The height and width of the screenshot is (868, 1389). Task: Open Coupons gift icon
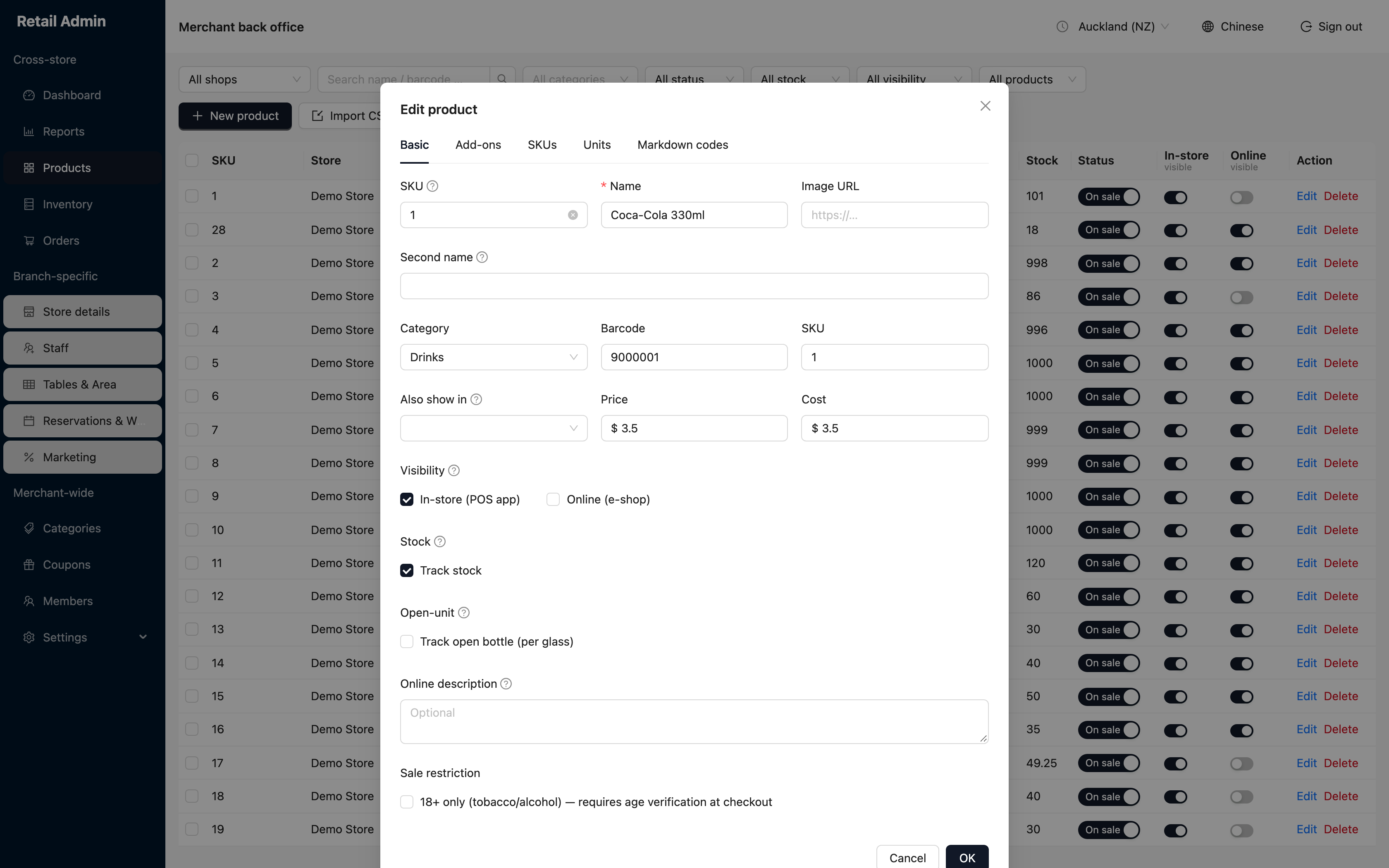pyautogui.click(x=29, y=565)
